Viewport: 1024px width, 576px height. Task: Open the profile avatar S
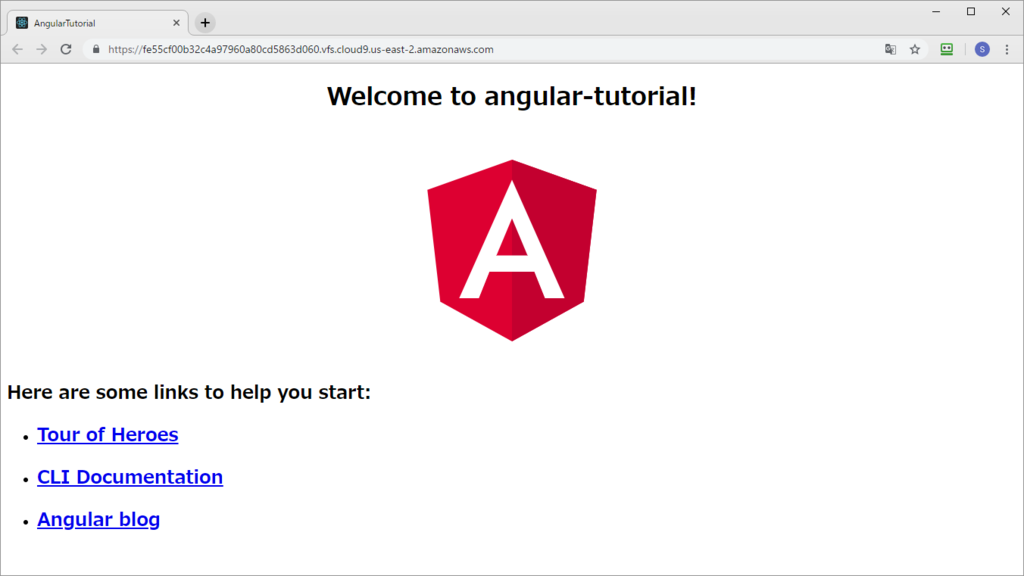coord(982,49)
